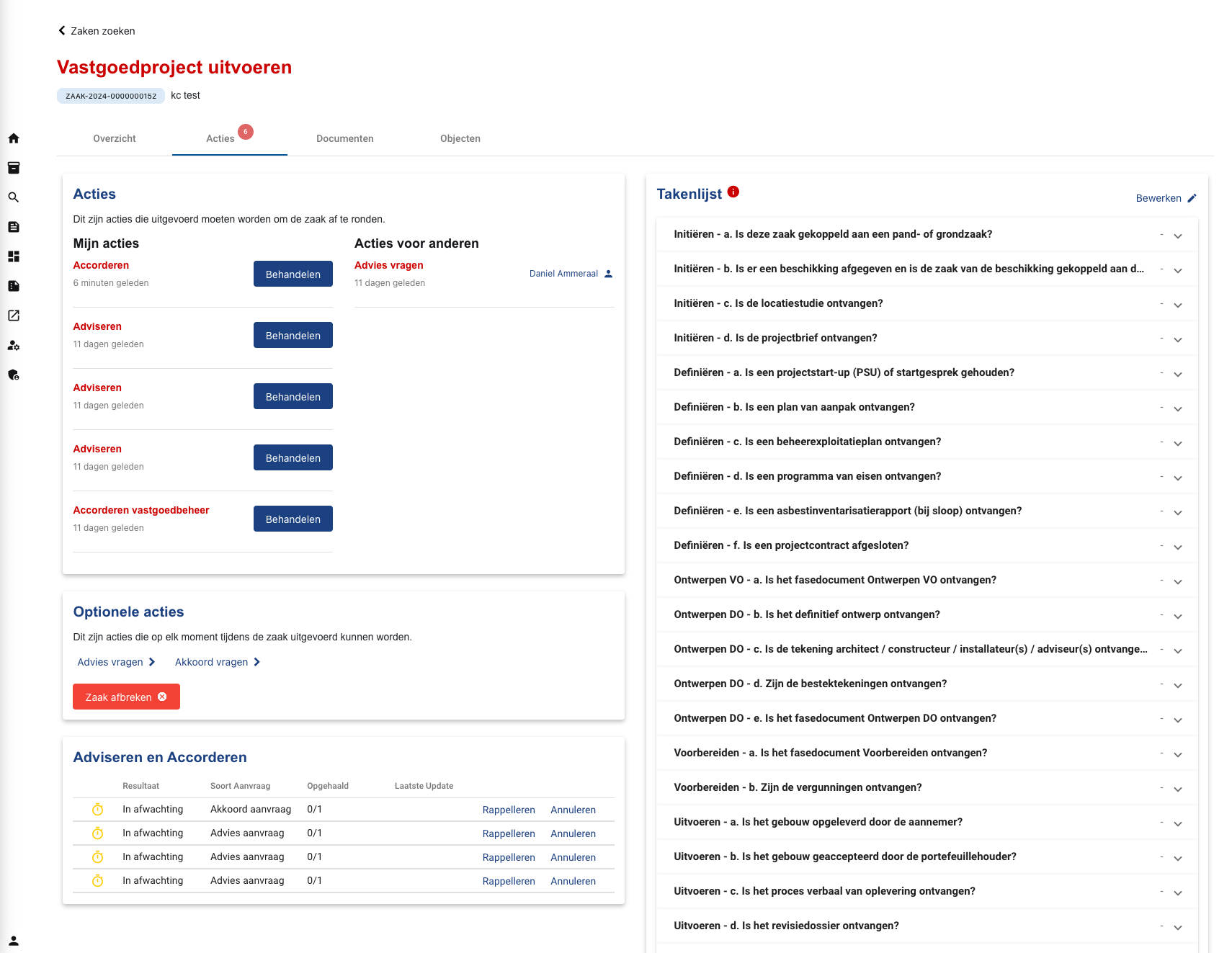
Task: Open the user profile icon at the sidebar bottom
Action: pyautogui.click(x=14, y=941)
